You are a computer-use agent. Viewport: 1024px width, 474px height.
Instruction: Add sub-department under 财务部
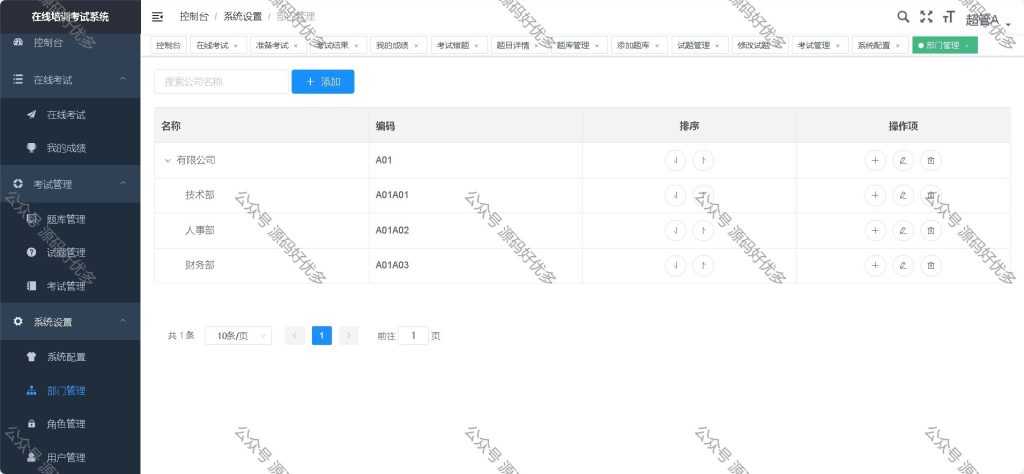[x=875, y=266]
